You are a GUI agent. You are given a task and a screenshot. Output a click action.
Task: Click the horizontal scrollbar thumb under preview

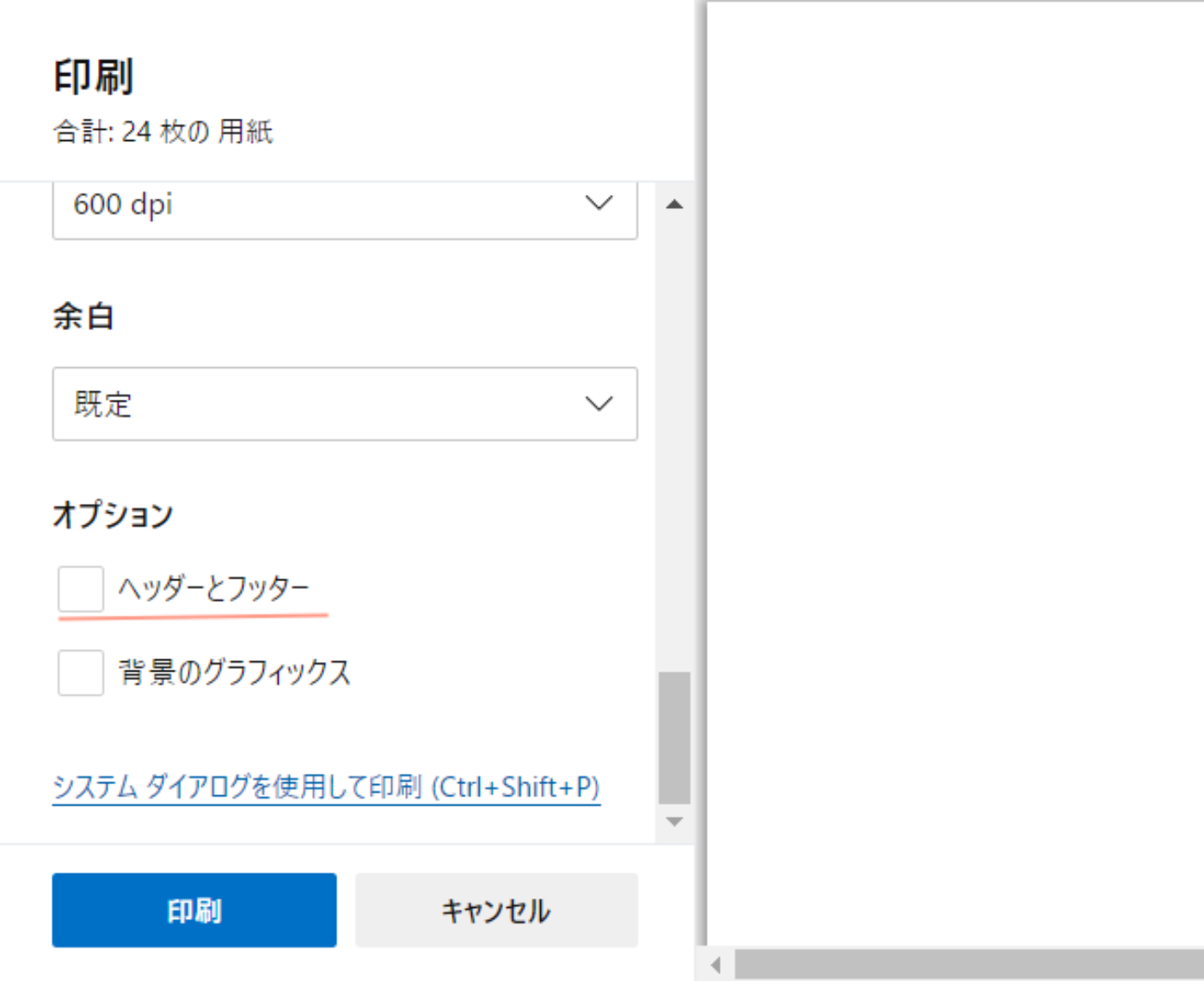click(x=967, y=965)
